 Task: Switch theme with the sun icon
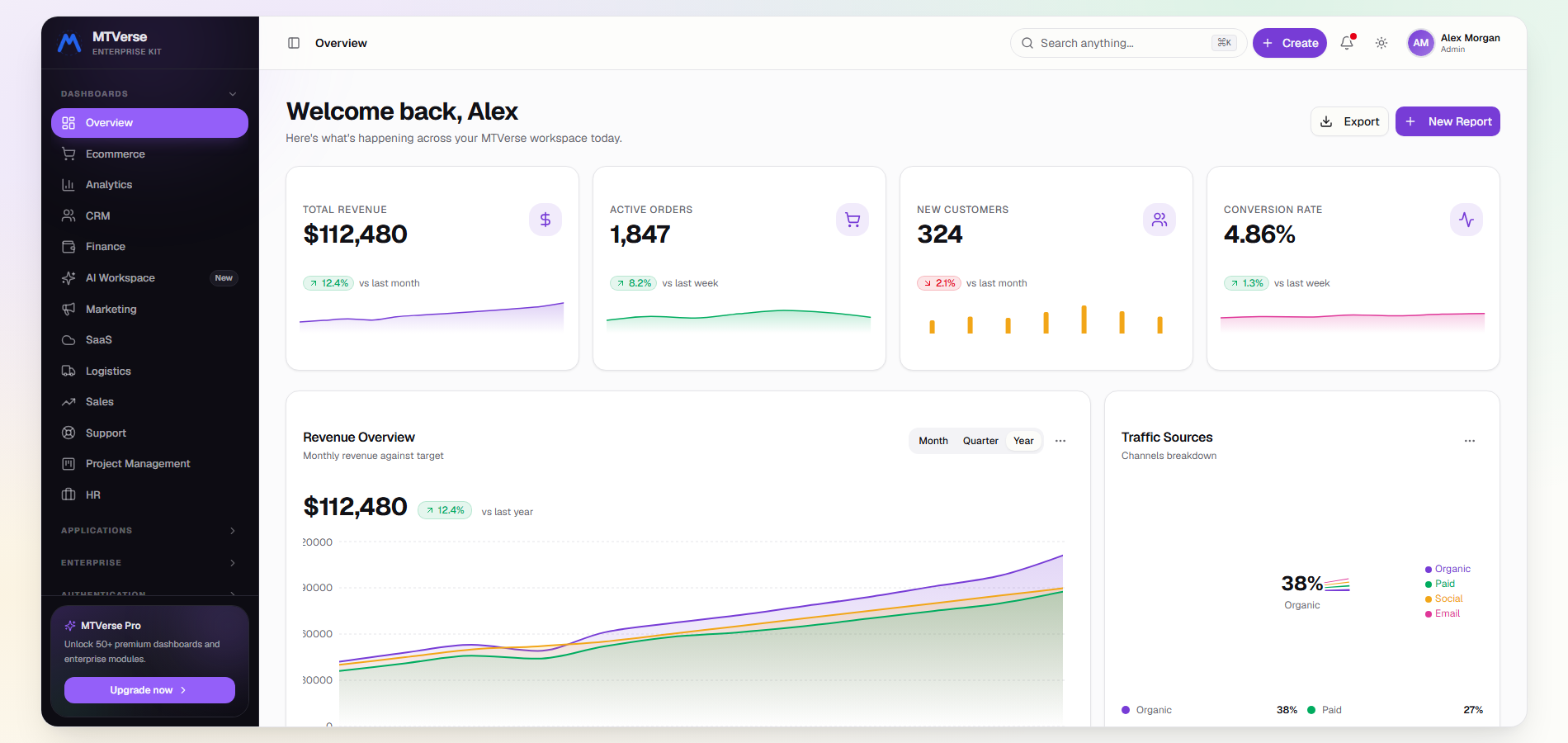click(1381, 43)
